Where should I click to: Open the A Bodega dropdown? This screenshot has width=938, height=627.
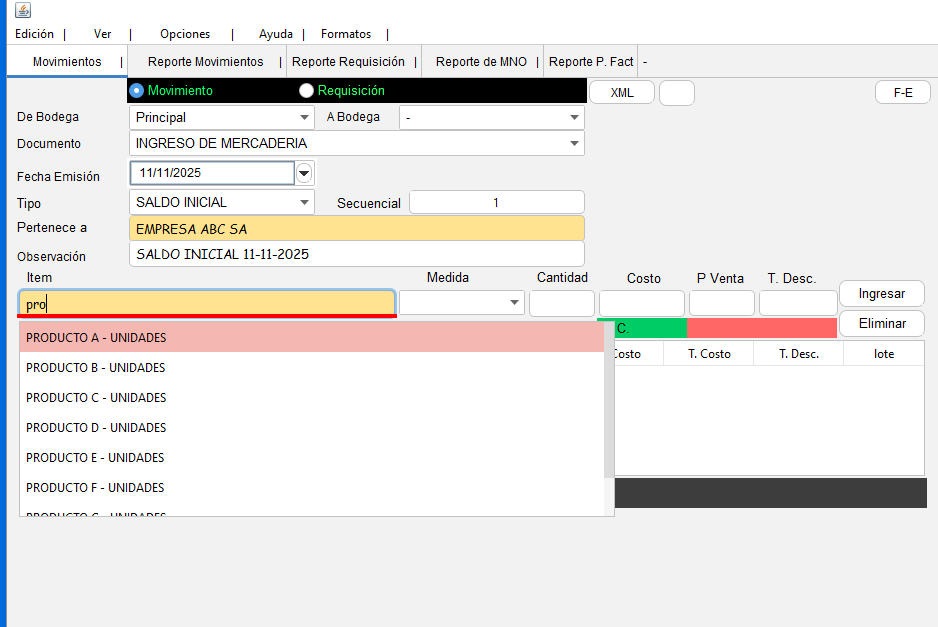tap(491, 118)
